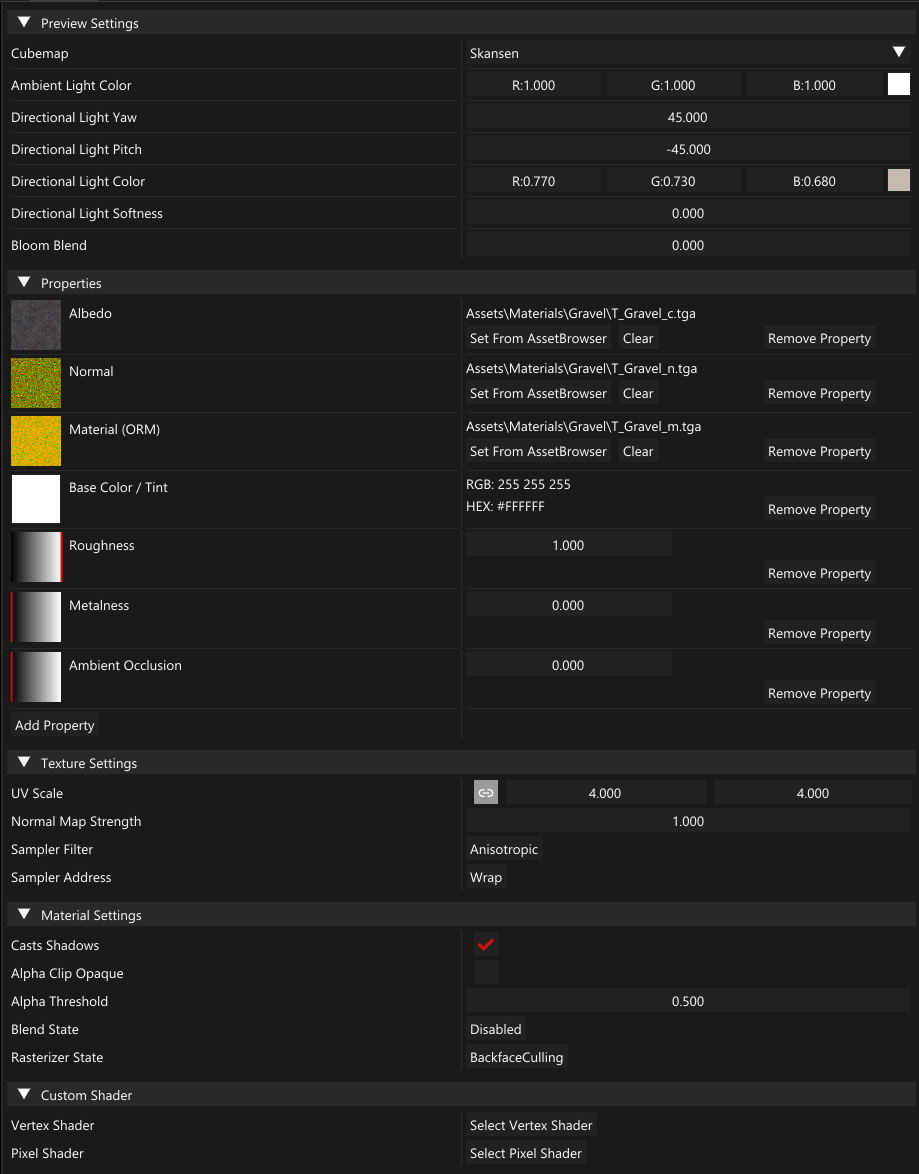Open the Cubemap Skansen dropdown
This screenshot has height=1174, width=919.
coord(687,53)
